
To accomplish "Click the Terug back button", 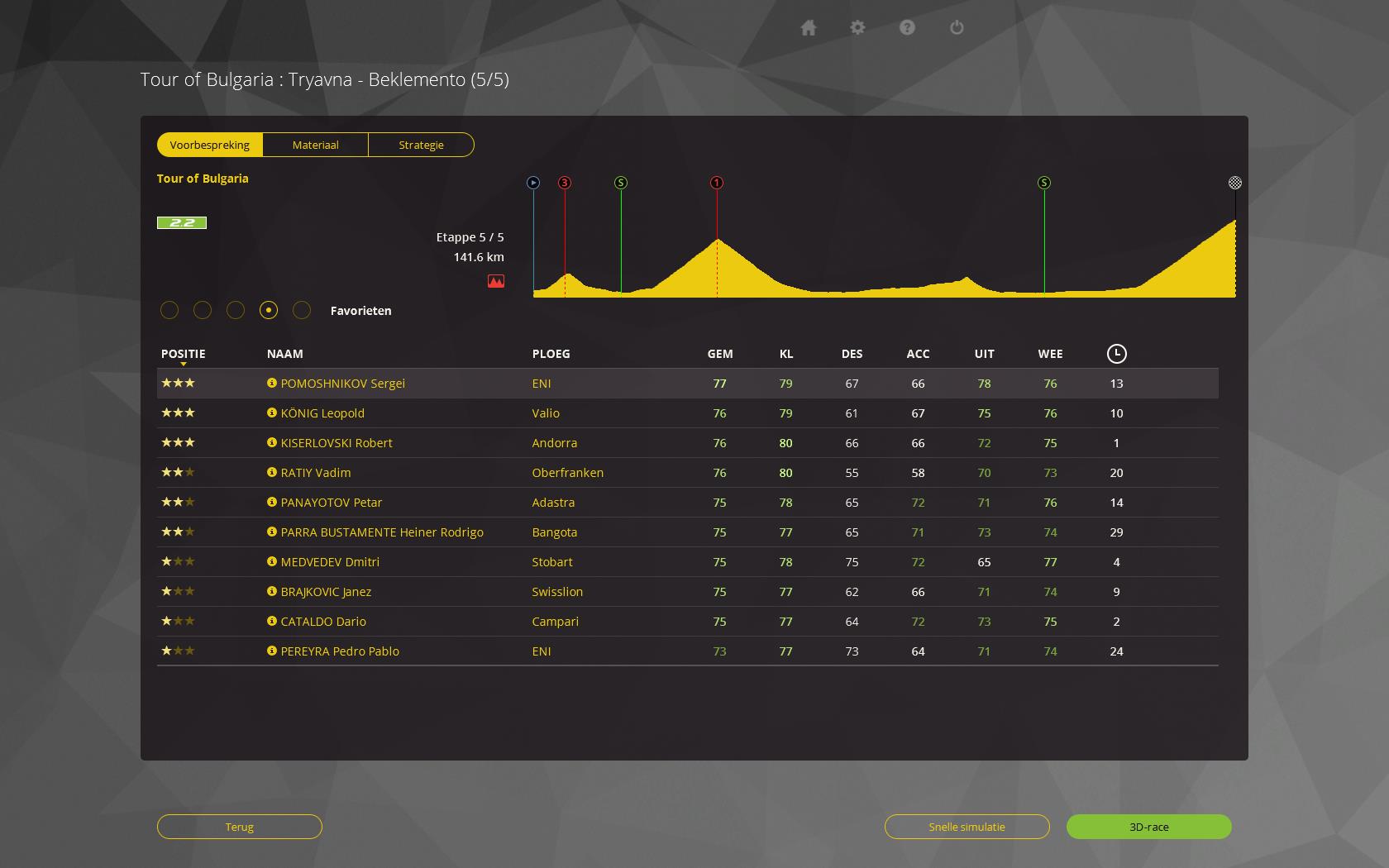I will click(240, 827).
